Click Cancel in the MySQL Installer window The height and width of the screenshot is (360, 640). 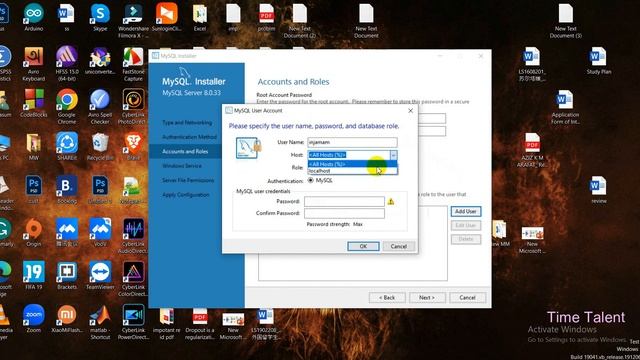coord(467,298)
